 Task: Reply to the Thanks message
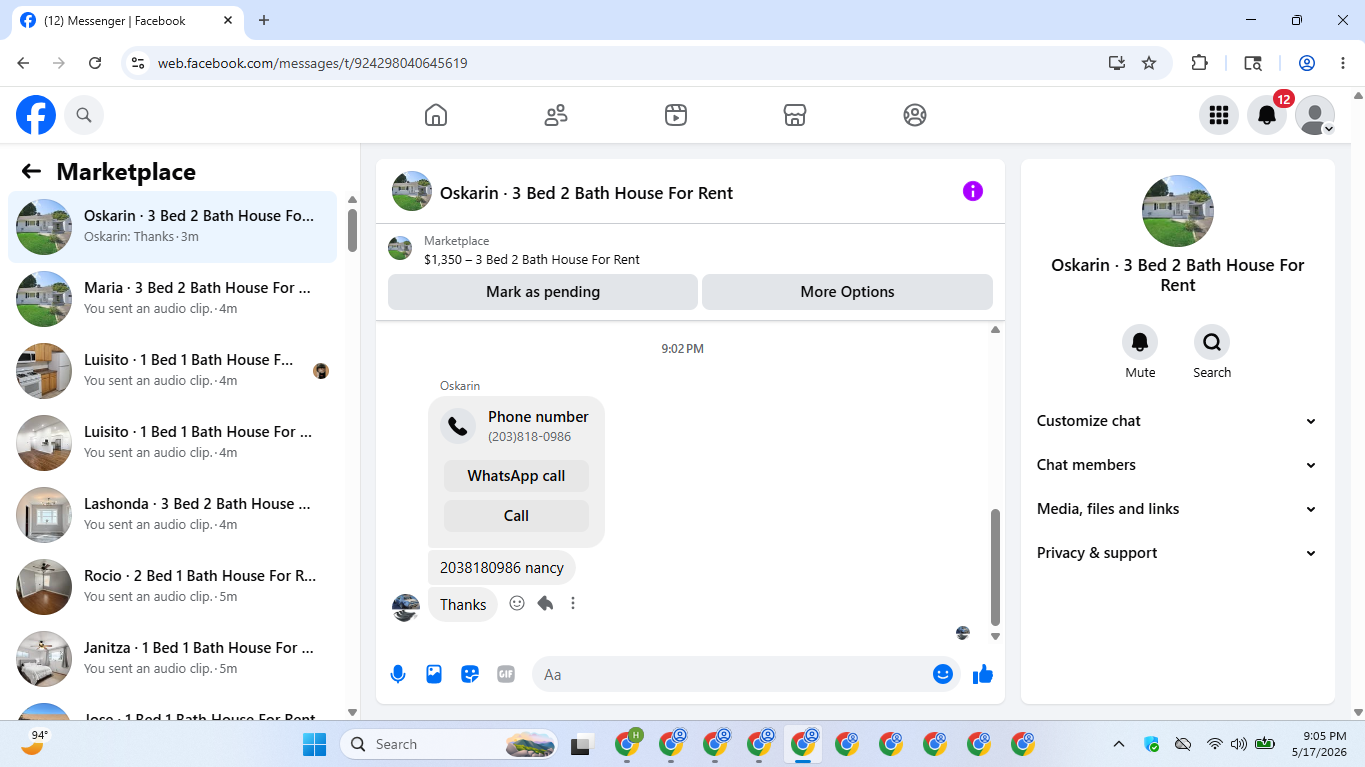click(x=545, y=603)
